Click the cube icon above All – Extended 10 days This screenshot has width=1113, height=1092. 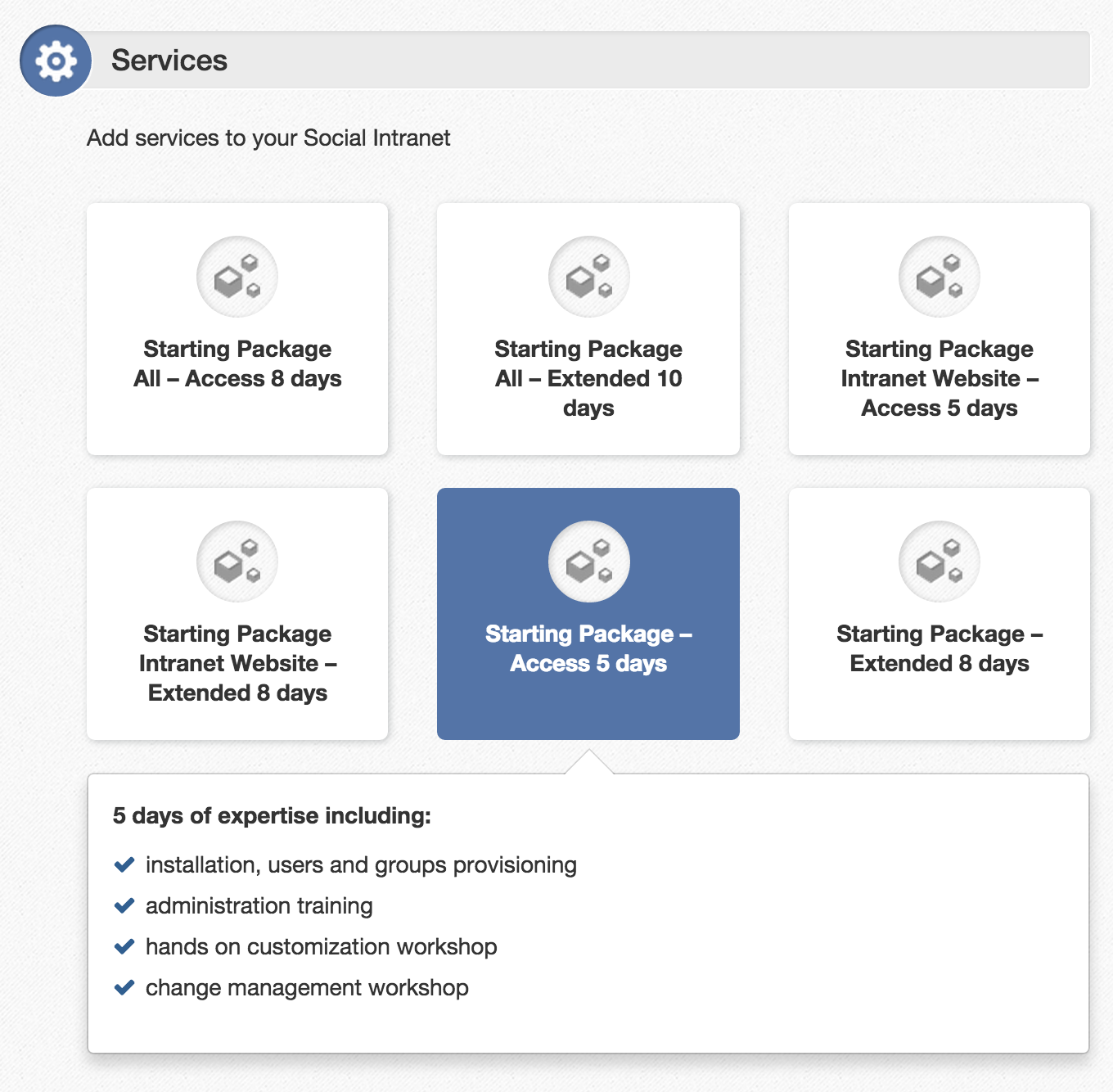click(588, 277)
